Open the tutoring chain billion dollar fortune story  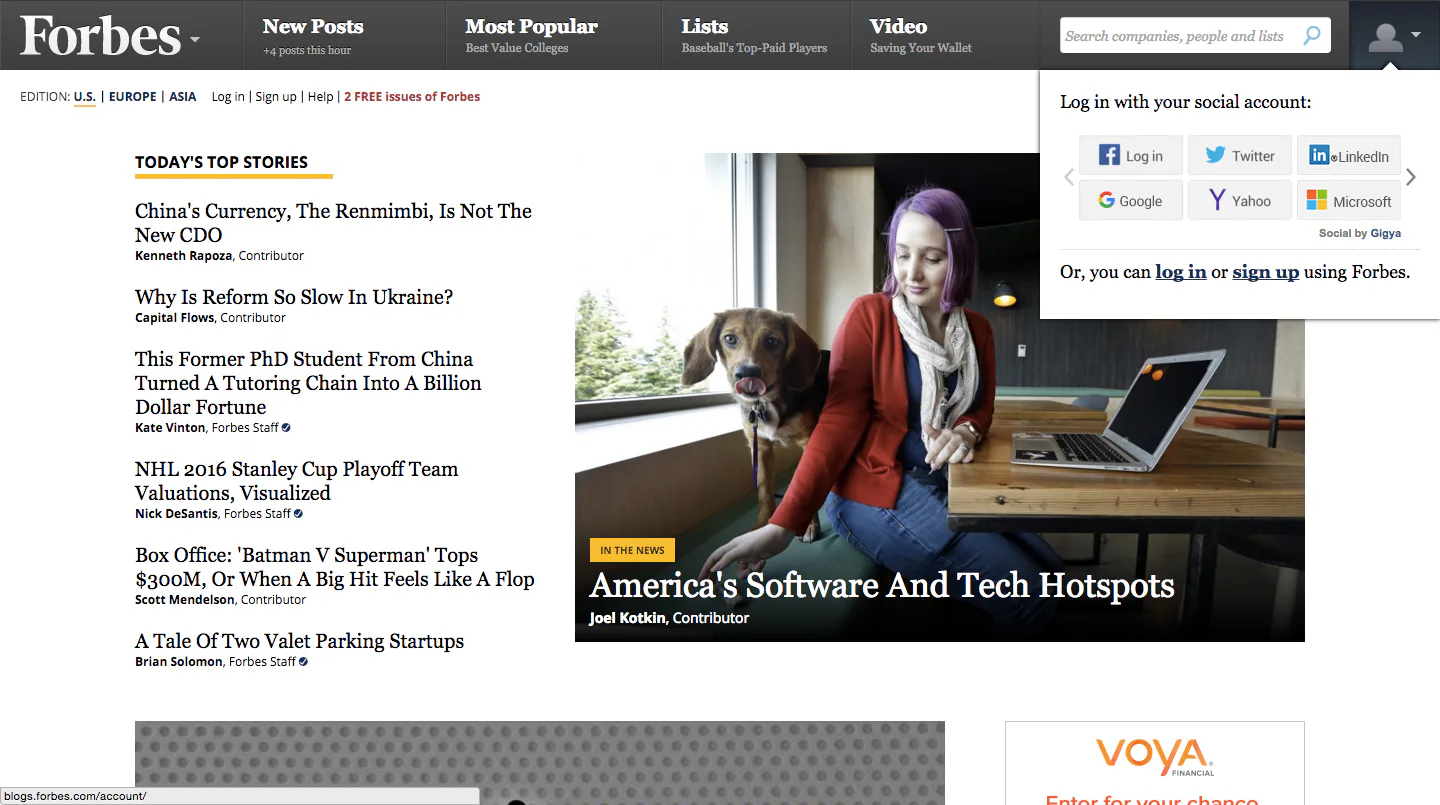308,383
